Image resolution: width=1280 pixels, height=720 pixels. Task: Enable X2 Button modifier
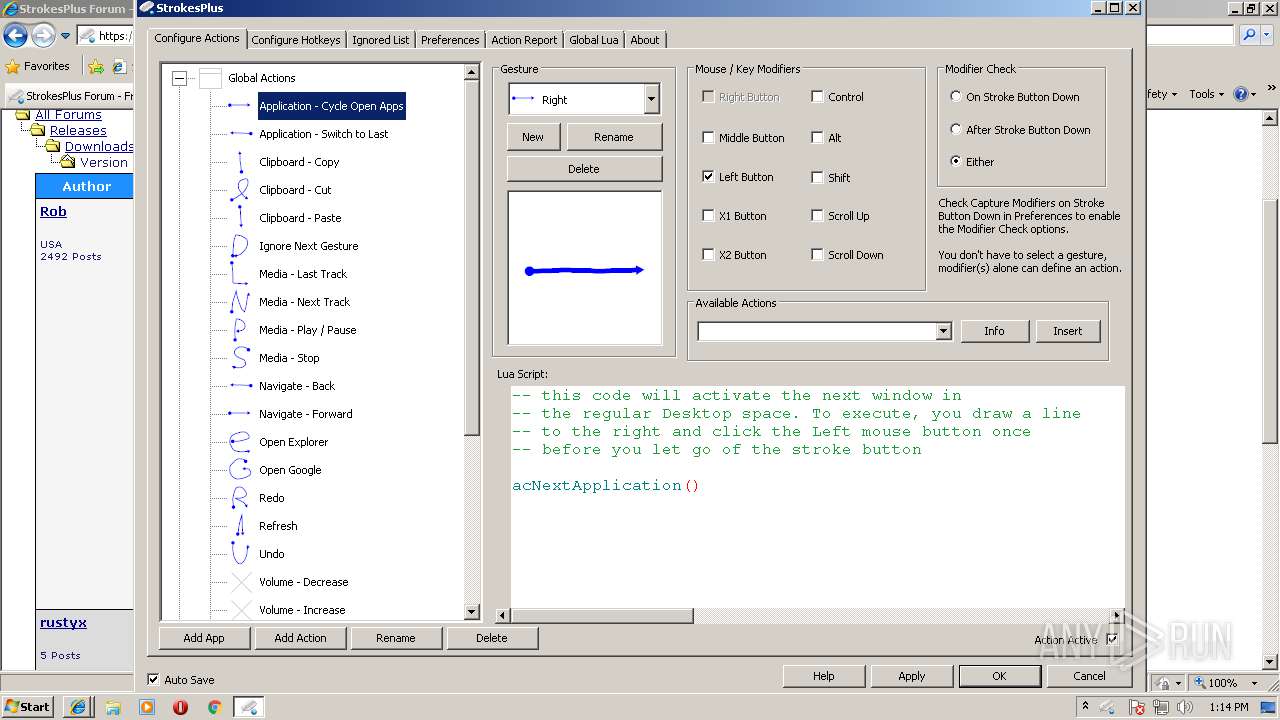pyautogui.click(x=709, y=255)
